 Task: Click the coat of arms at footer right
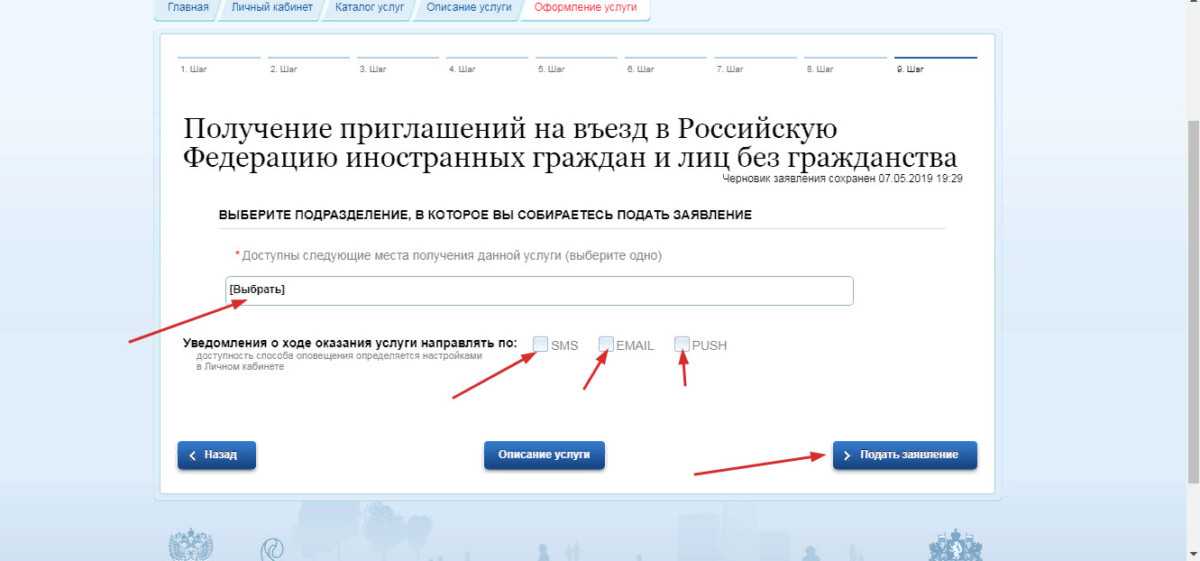coord(954,546)
